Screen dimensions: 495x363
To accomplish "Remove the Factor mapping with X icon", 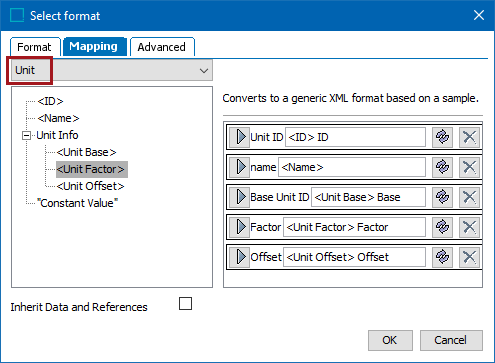I will tap(469, 227).
